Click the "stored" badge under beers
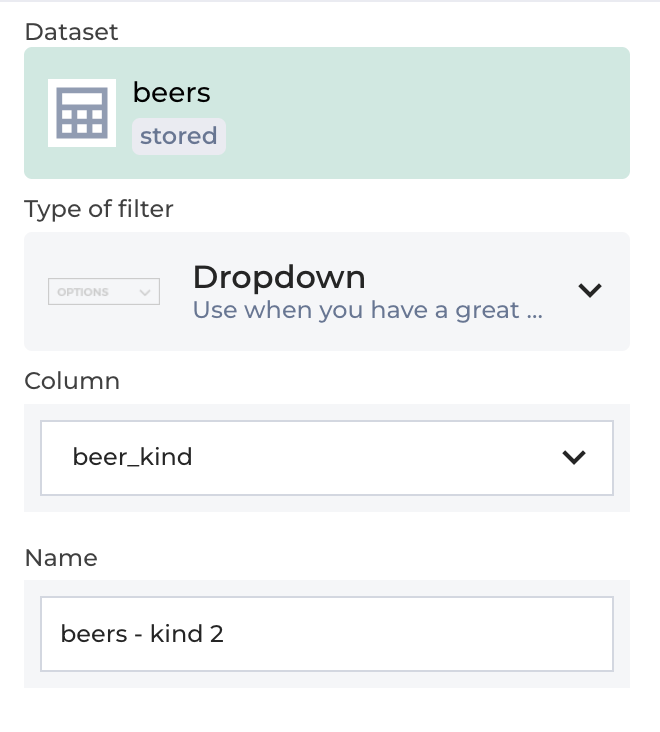 point(179,136)
